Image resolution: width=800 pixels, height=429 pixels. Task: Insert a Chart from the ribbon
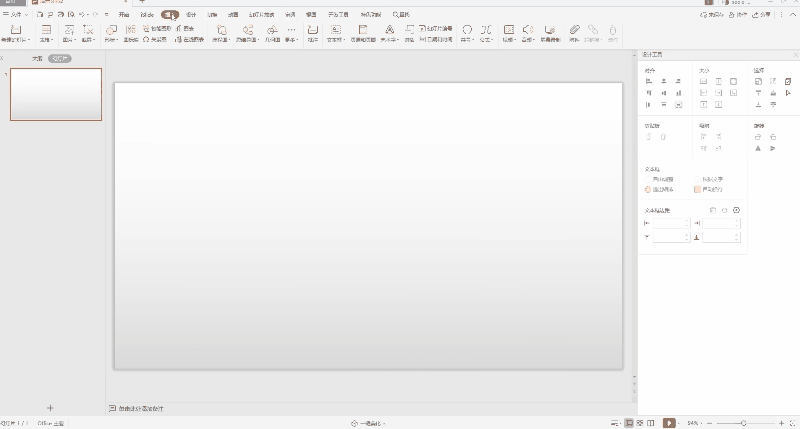(x=185, y=29)
